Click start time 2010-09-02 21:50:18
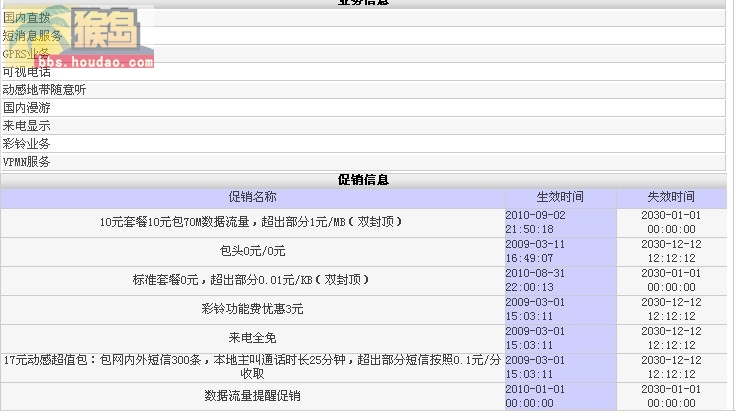The image size is (736, 412). [560, 222]
